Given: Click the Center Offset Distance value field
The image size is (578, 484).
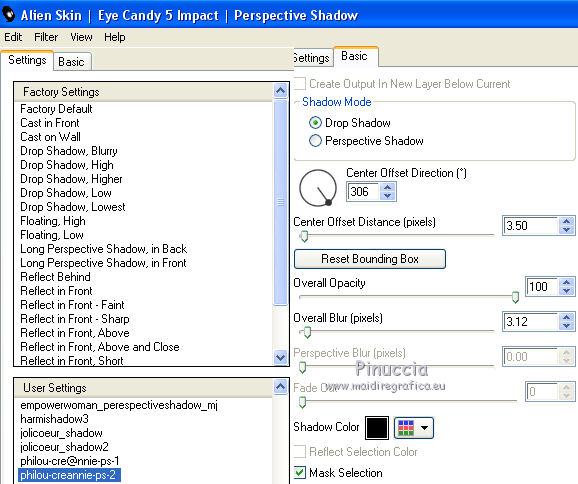Looking at the screenshot, I should click(x=530, y=225).
